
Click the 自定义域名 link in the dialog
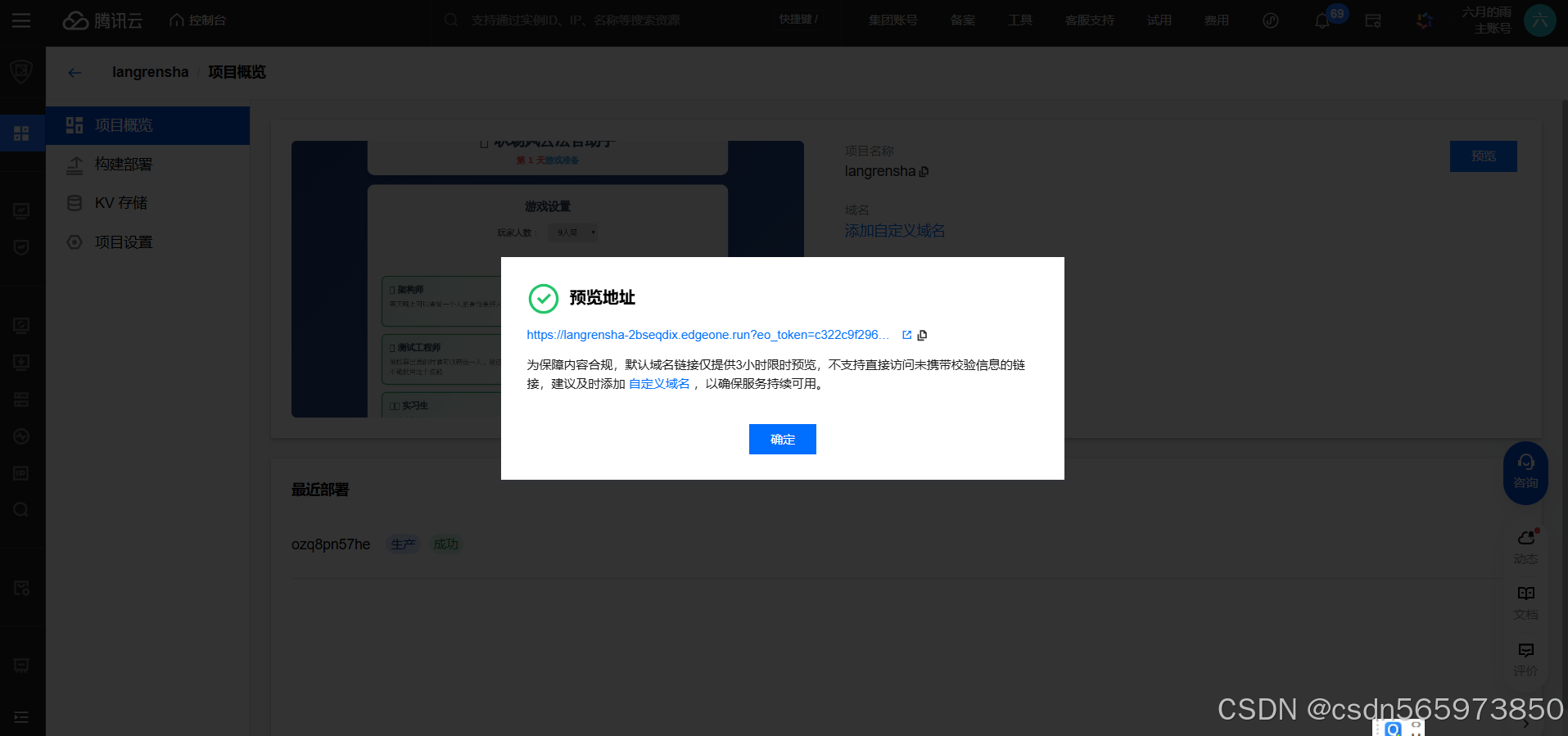(x=659, y=384)
